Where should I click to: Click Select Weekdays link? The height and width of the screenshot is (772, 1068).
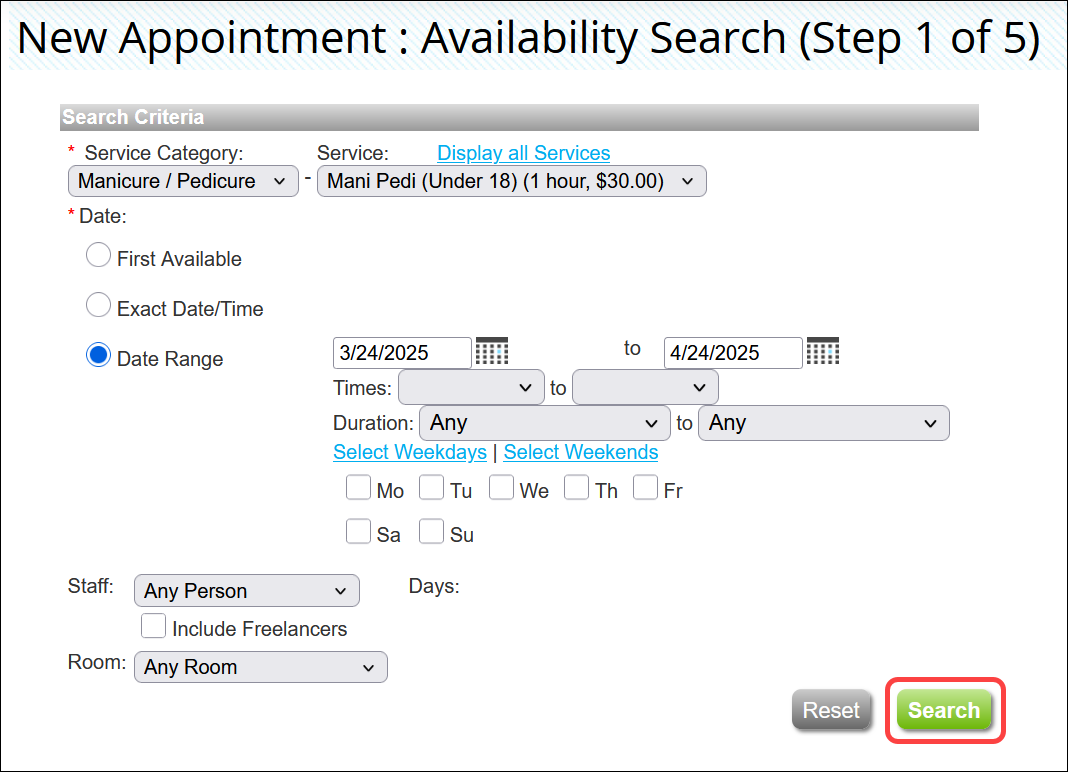[x=410, y=452]
